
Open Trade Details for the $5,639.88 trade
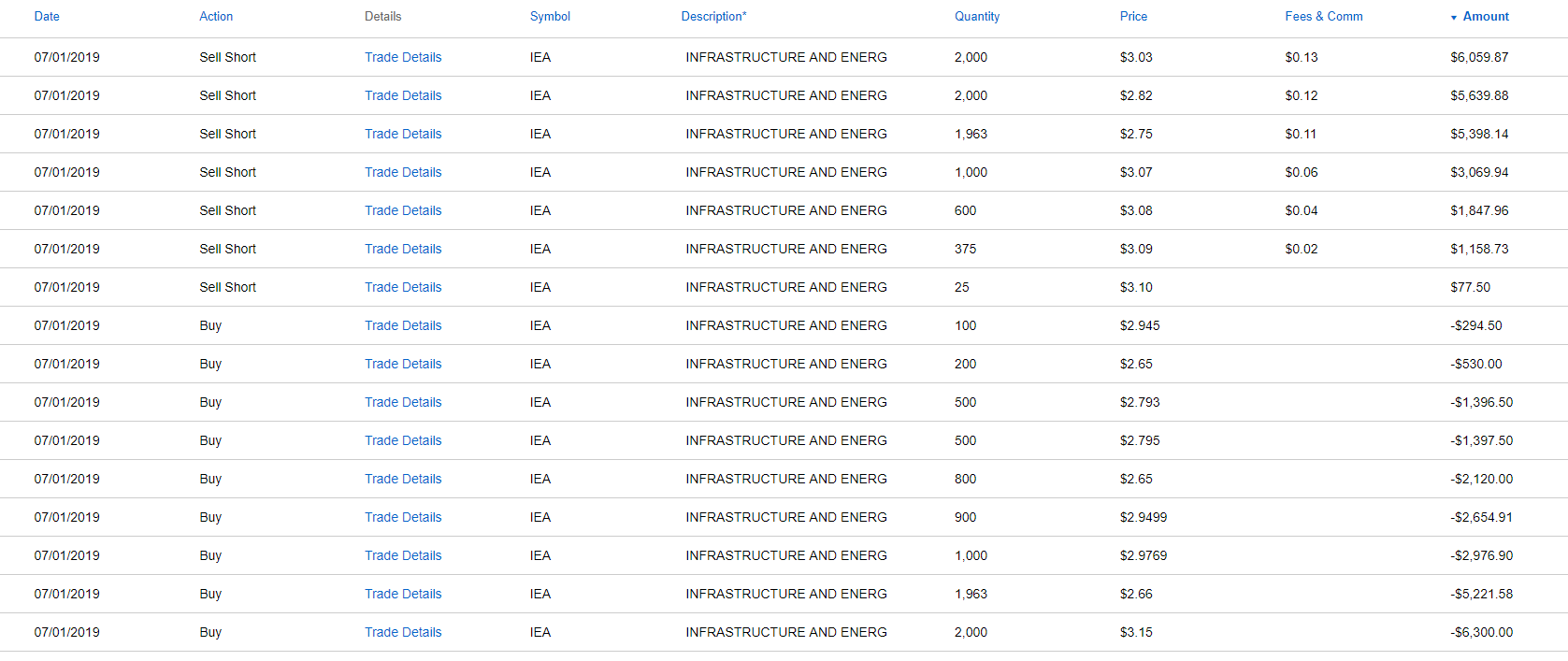click(403, 95)
